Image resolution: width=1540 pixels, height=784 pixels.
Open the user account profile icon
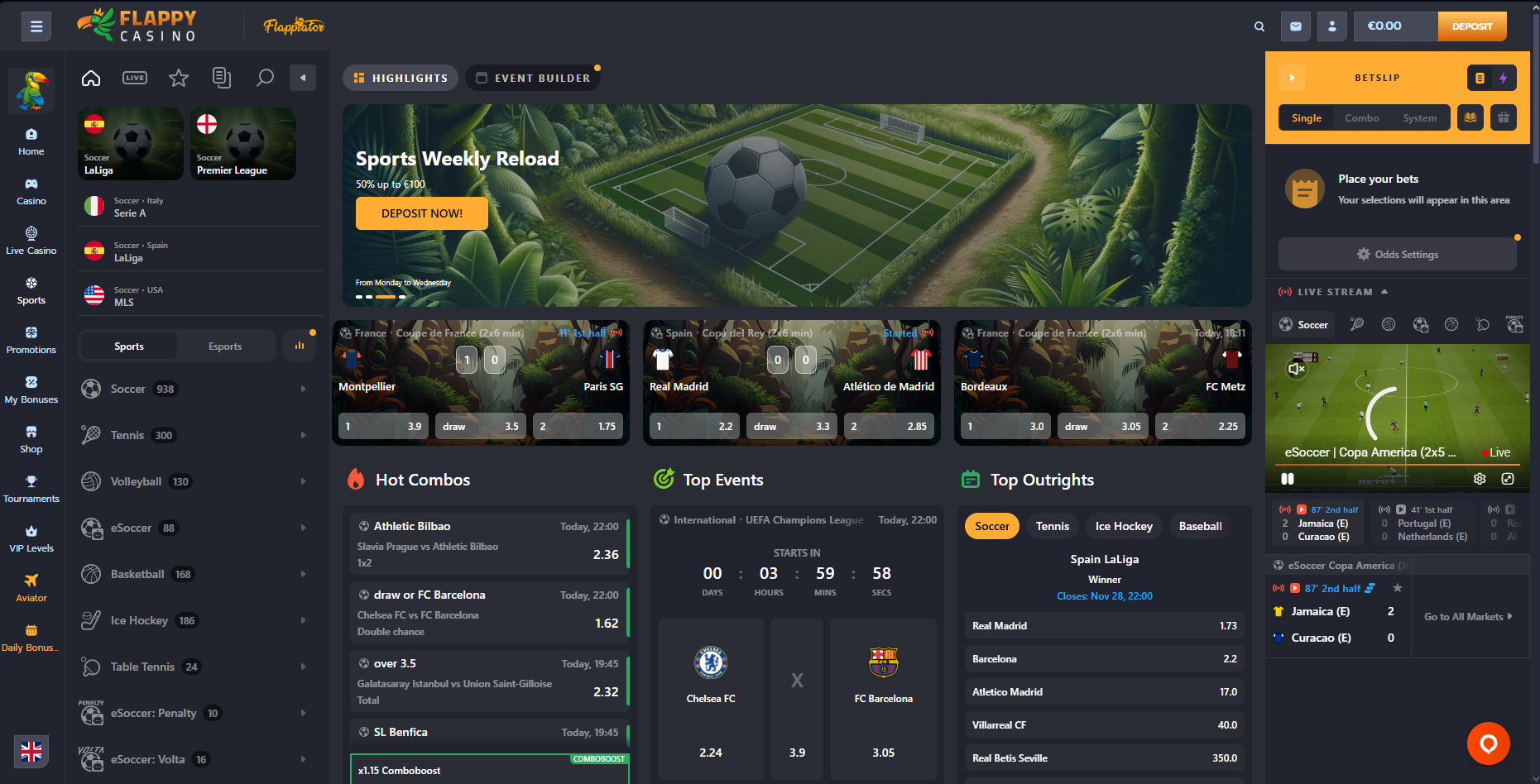click(1332, 26)
